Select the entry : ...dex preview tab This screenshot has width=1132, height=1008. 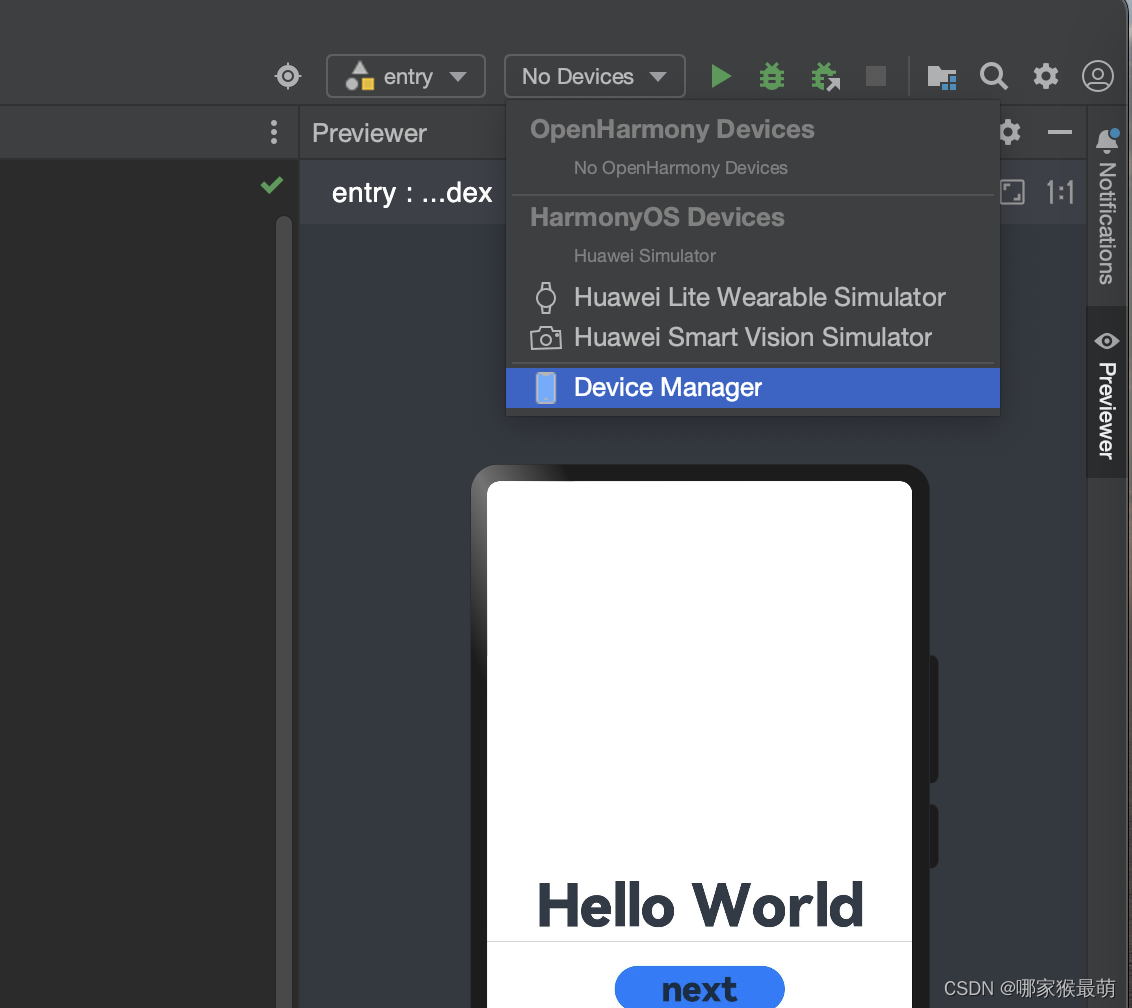pyautogui.click(x=412, y=193)
